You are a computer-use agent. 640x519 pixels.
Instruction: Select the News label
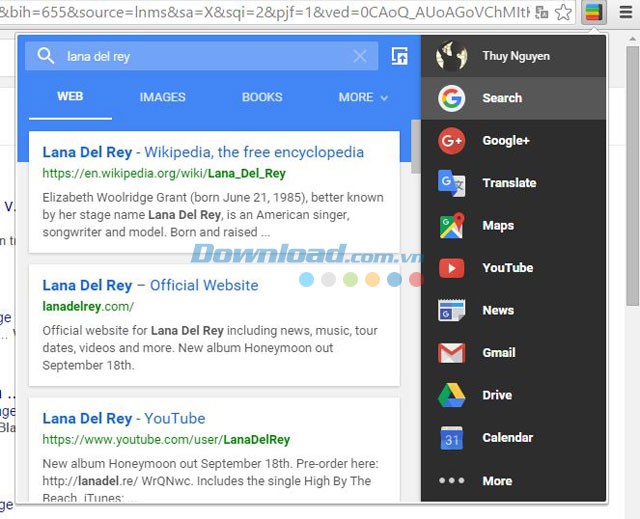(x=498, y=311)
